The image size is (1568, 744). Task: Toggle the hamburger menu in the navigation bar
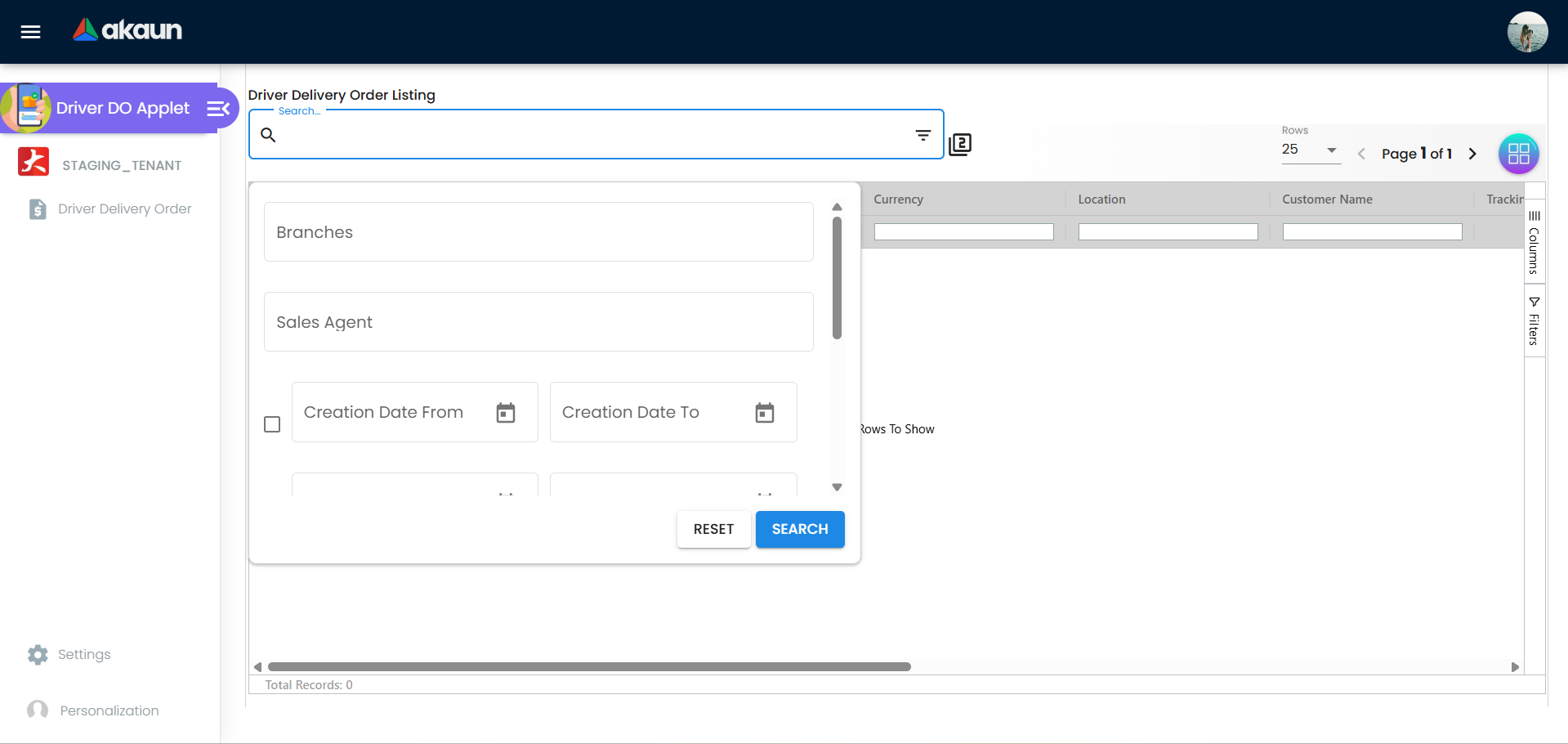point(29,32)
